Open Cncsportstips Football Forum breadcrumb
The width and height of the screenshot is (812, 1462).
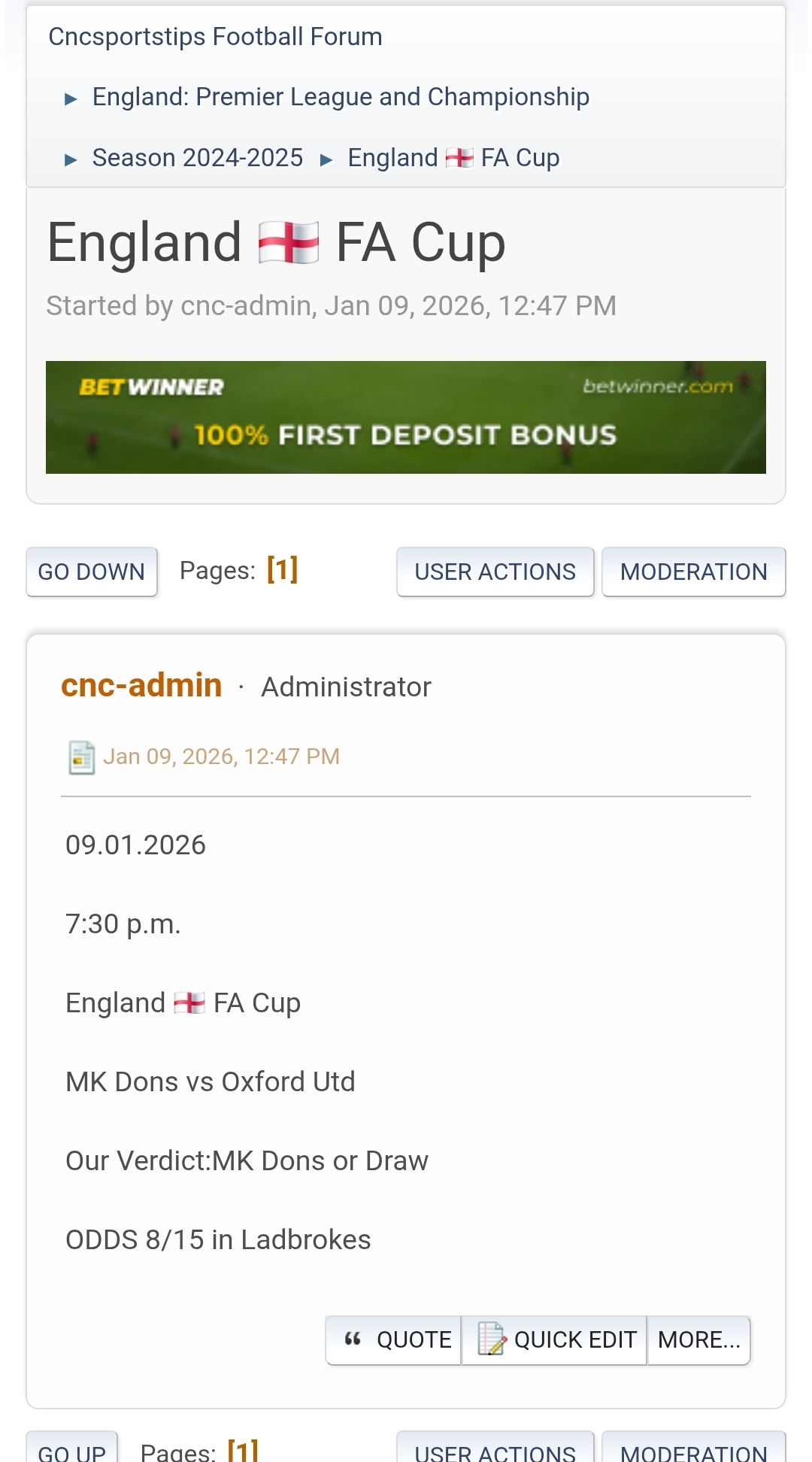point(215,37)
